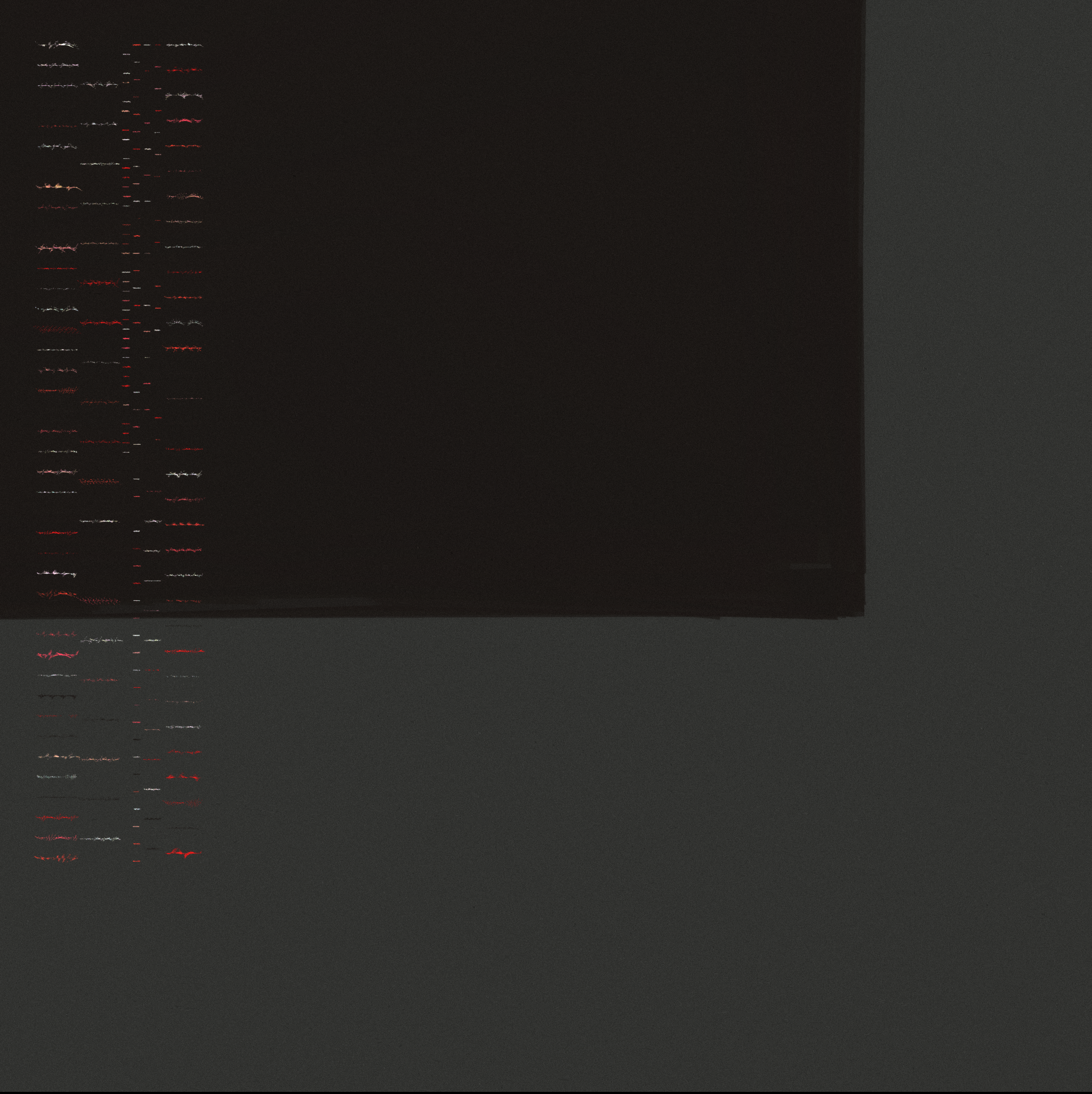Click the topmost white squiggle in the rightmost column

click(184, 45)
